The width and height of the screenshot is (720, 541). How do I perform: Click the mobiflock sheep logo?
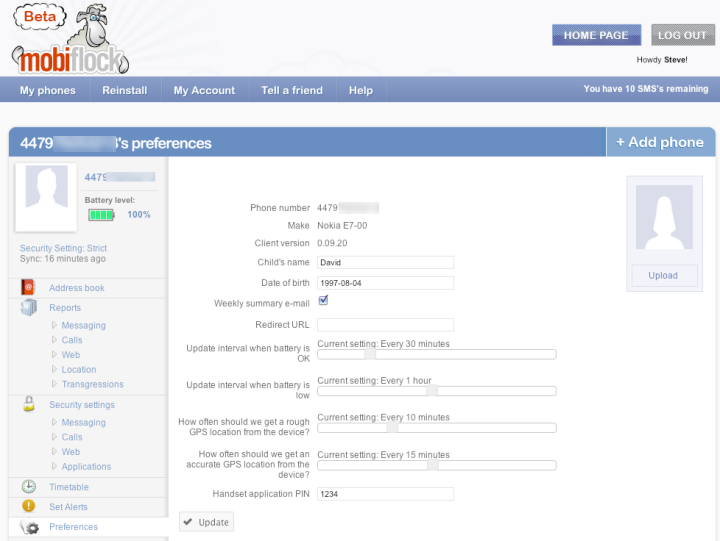click(x=70, y=40)
